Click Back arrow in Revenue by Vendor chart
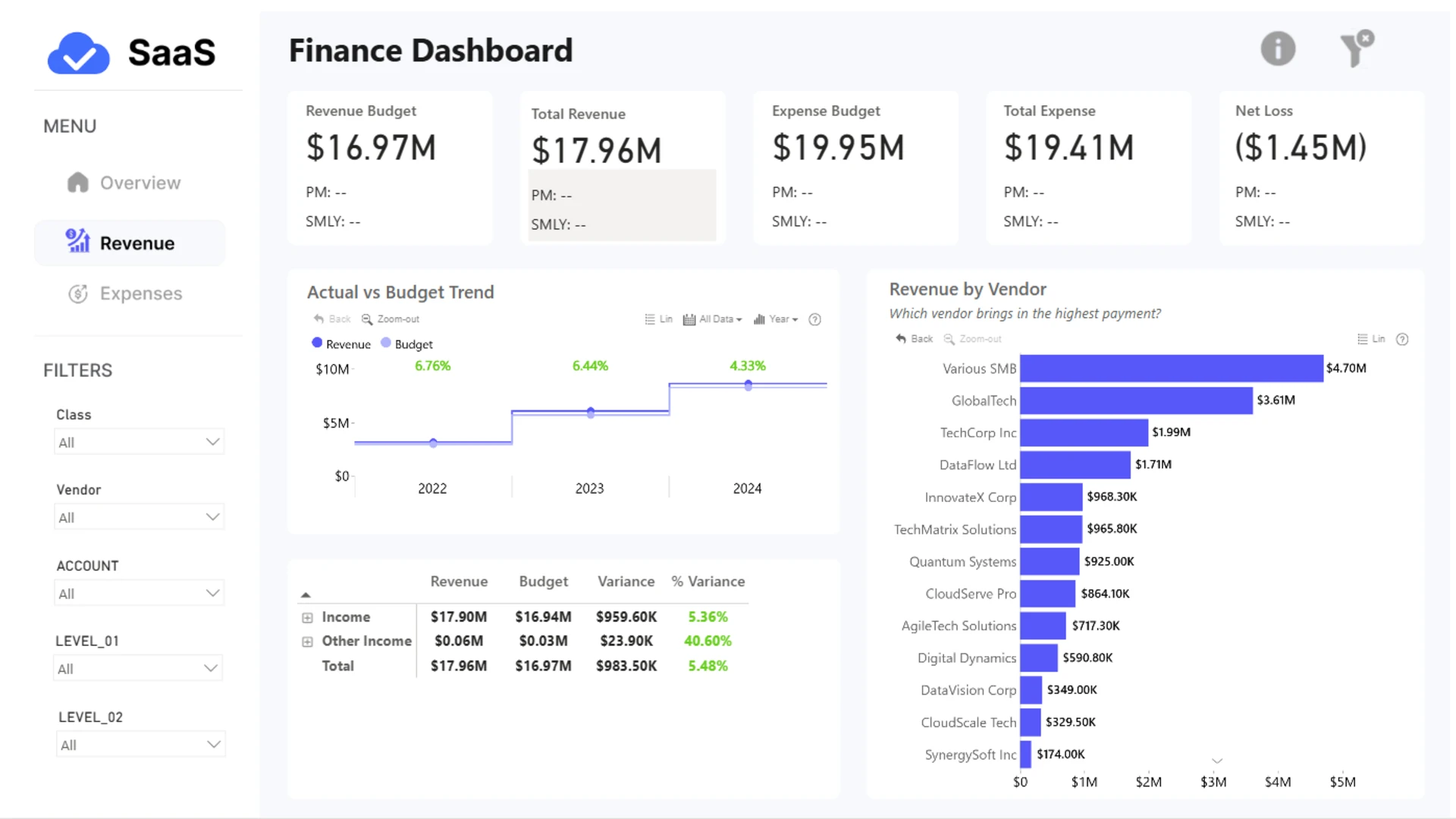The width and height of the screenshot is (1456, 819). [x=914, y=339]
